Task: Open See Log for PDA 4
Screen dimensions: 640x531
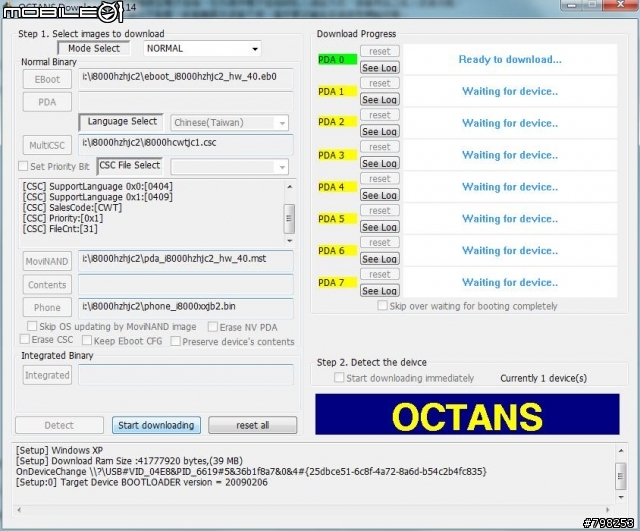Action: pyautogui.click(x=380, y=195)
